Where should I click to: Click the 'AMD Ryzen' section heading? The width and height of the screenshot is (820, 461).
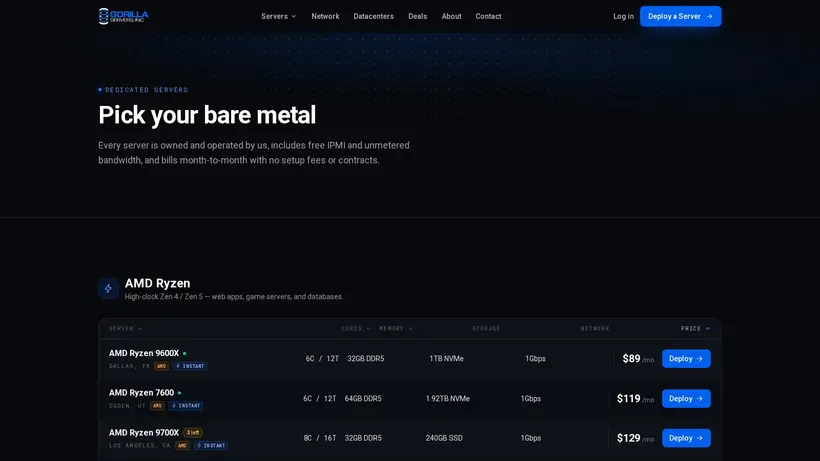pyautogui.click(x=157, y=283)
